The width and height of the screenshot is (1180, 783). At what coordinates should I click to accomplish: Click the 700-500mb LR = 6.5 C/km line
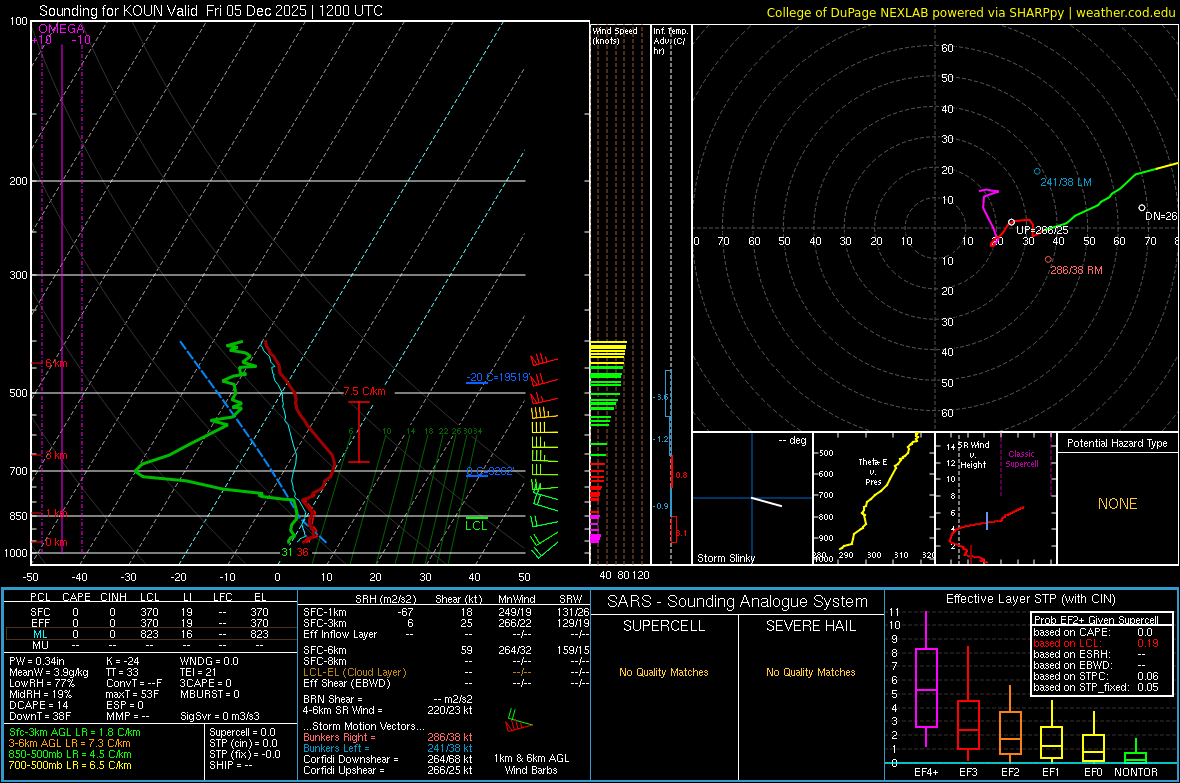pos(70,765)
